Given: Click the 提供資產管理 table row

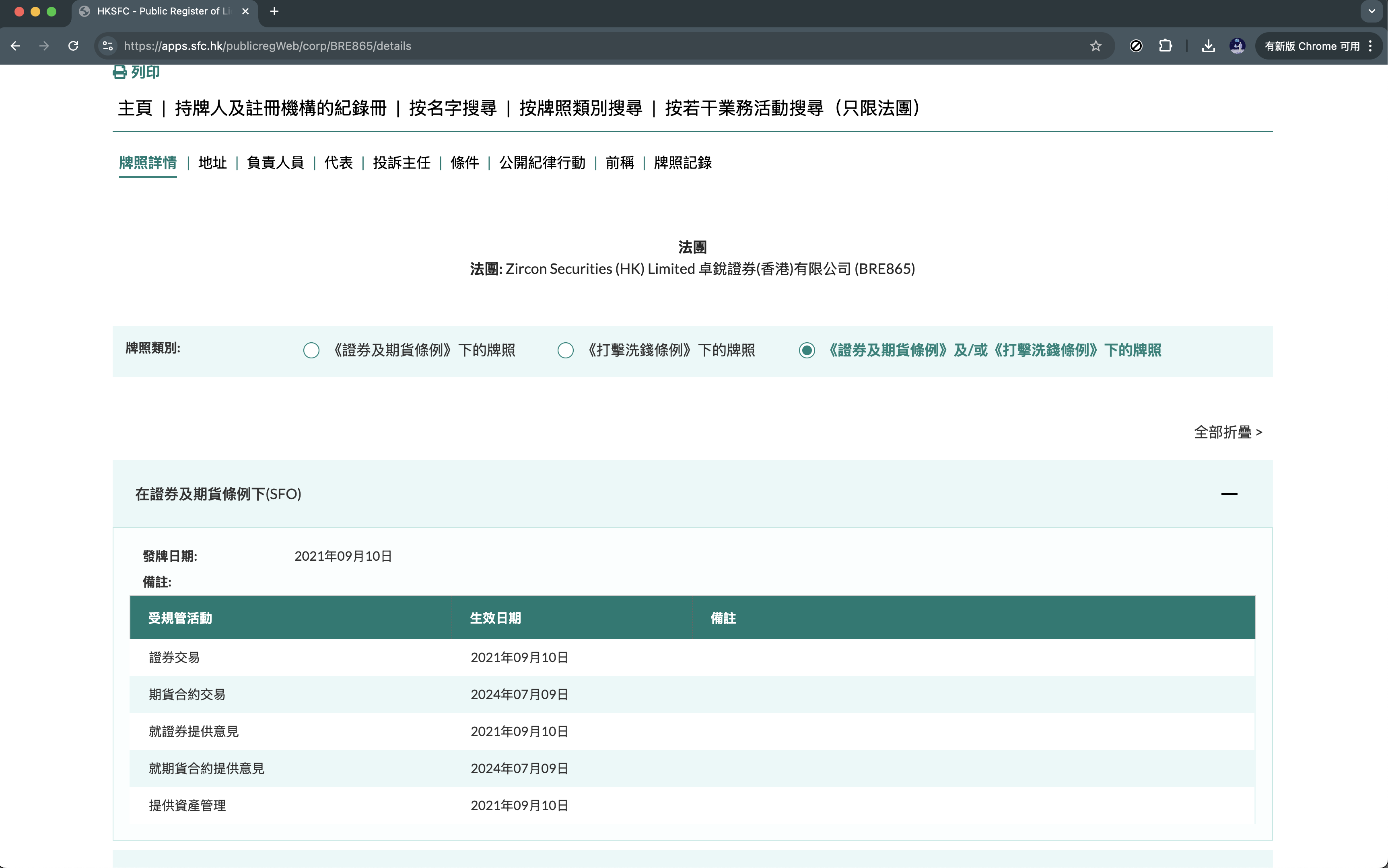Looking at the screenshot, I should coord(692,805).
